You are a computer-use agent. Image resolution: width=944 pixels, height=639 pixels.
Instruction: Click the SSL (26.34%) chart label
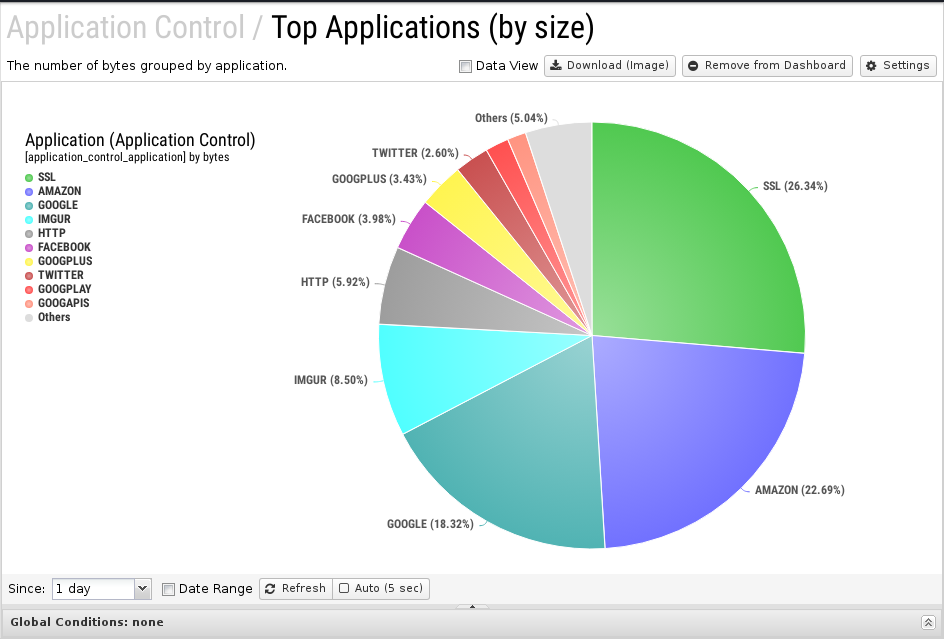click(795, 186)
